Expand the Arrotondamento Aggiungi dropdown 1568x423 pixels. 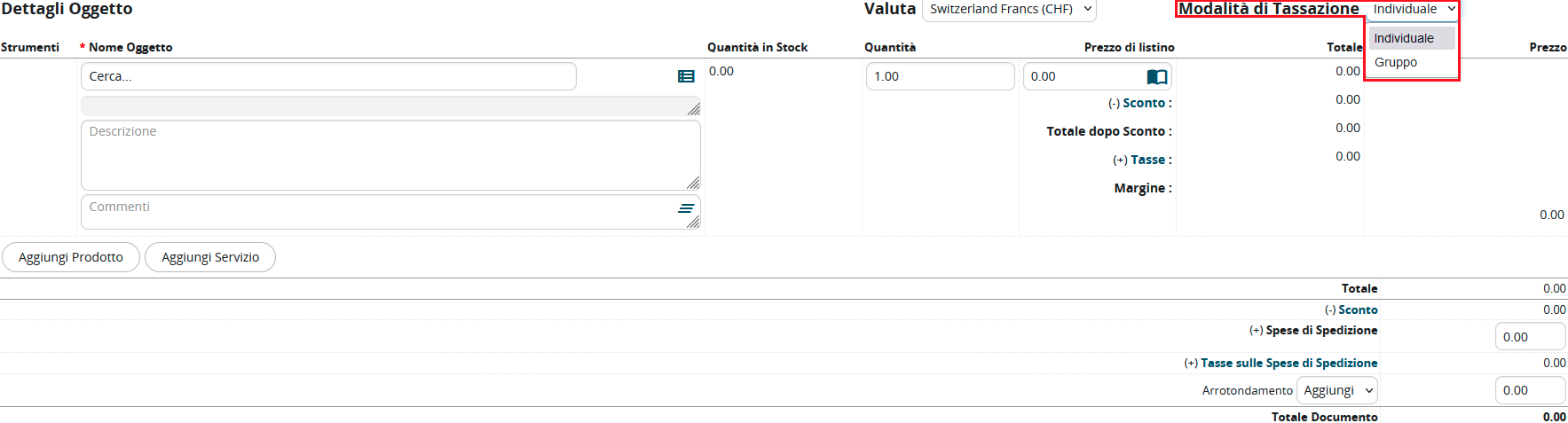[x=1337, y=390]
